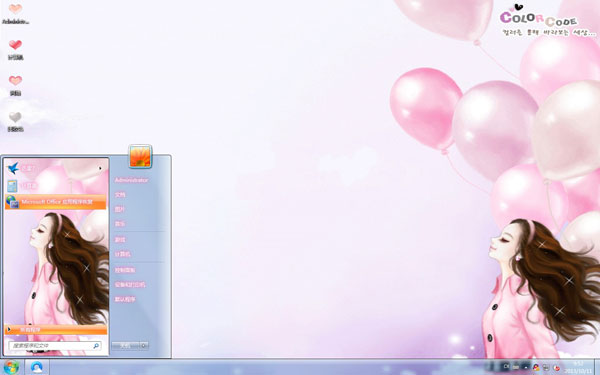Open Control Panel from Start menu
This screenshot has height=375, width=600.
tap(125, 270)
